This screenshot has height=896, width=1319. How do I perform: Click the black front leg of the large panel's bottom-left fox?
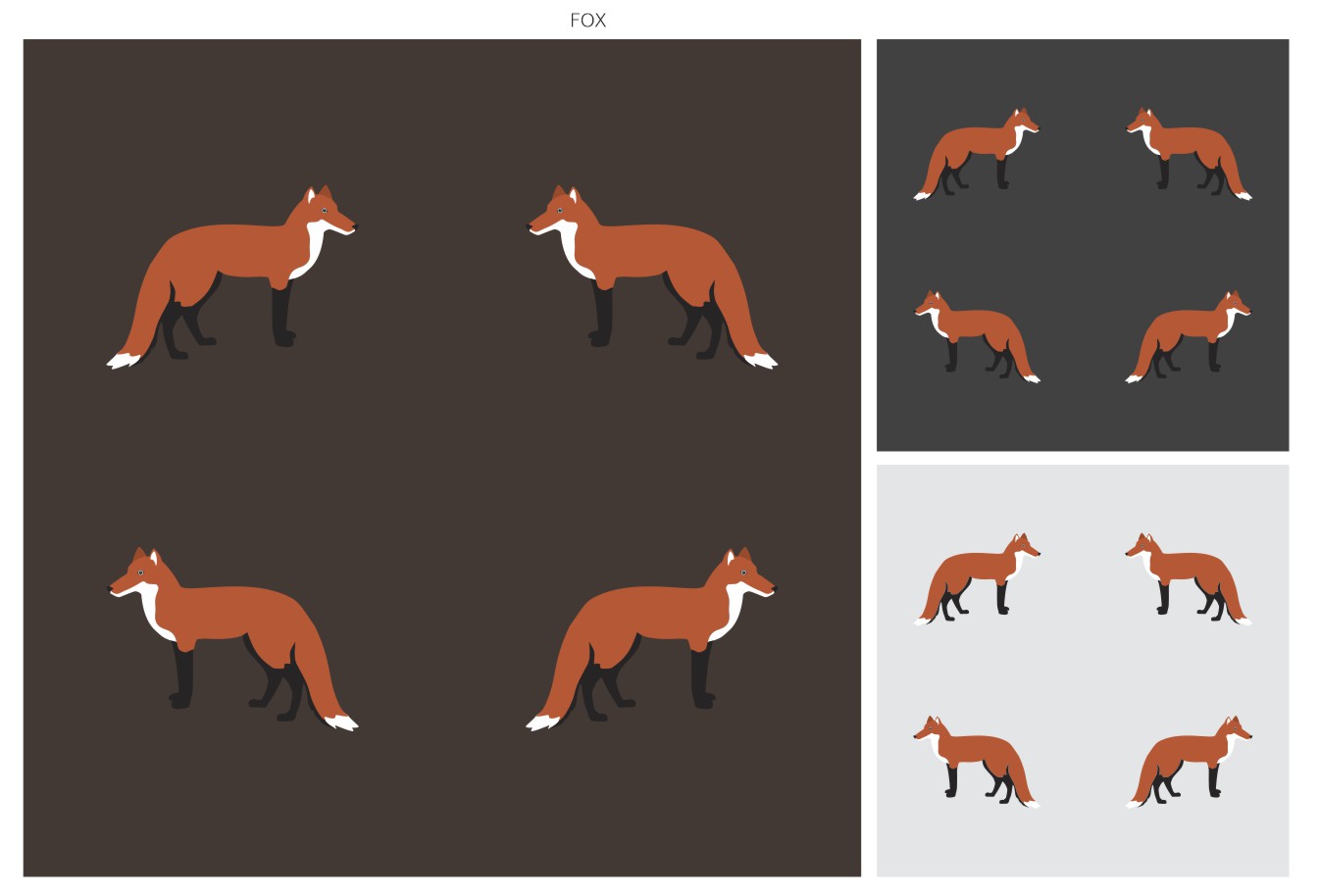tap(182, 676)
